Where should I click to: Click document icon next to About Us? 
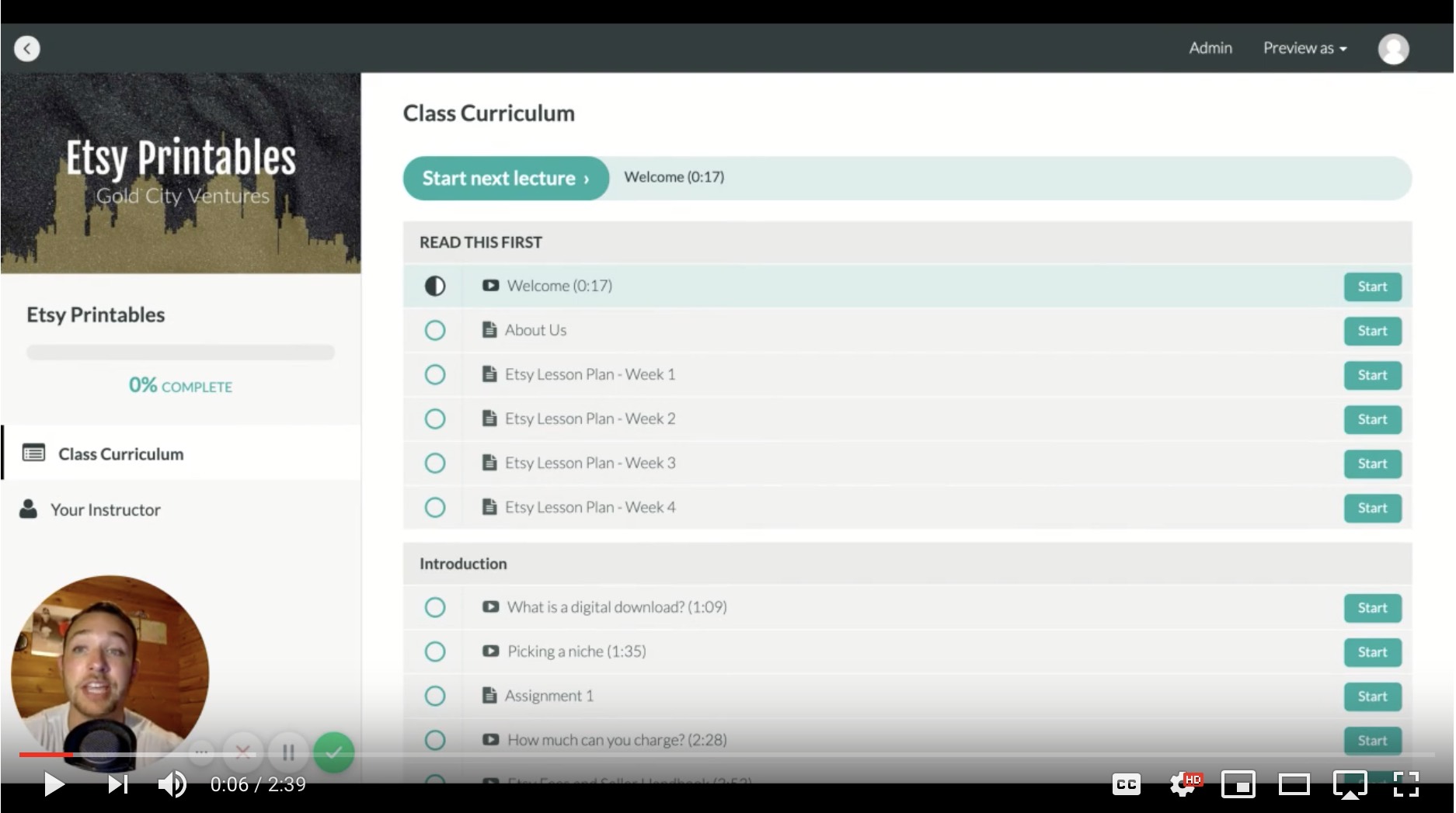coord(489,330)
